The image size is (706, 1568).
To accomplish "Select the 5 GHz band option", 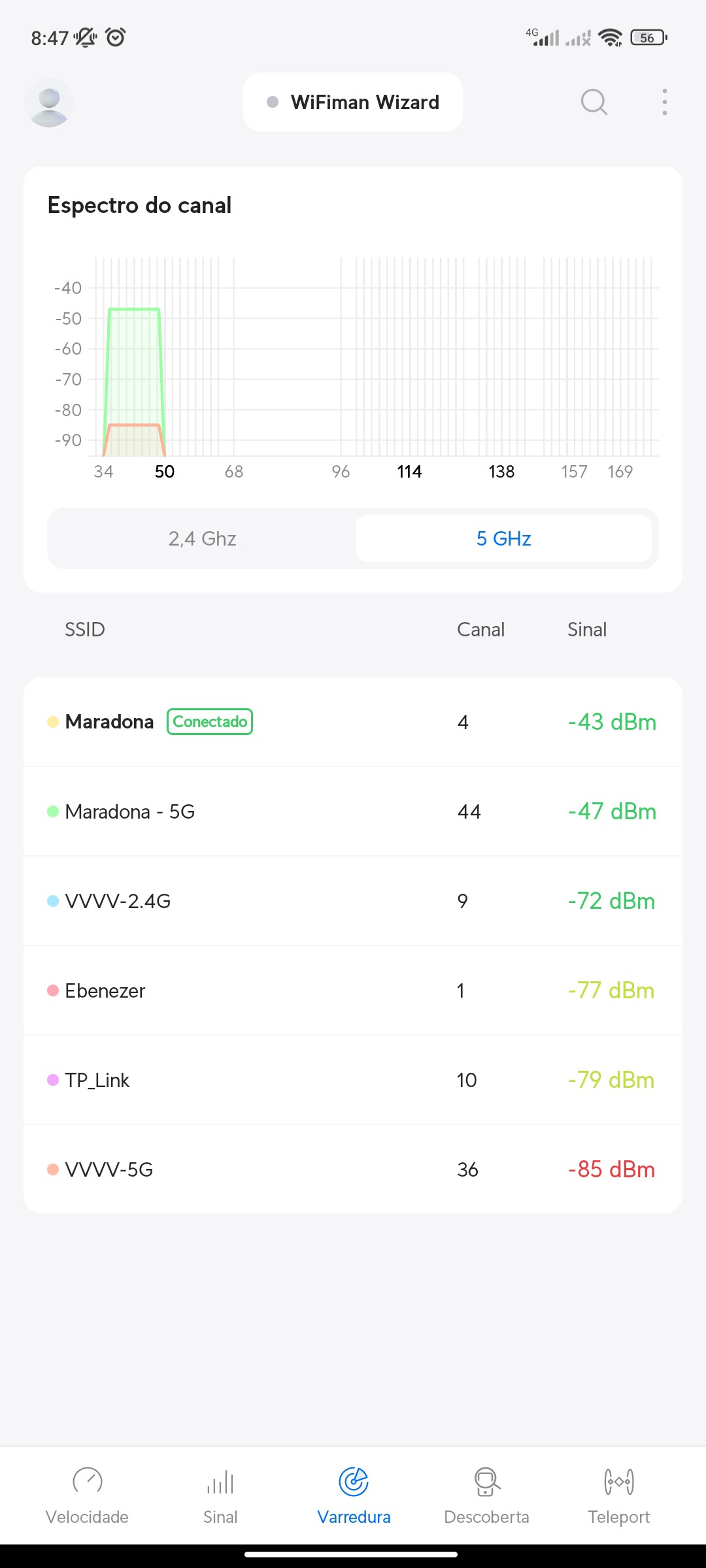I will coord(503,538).
